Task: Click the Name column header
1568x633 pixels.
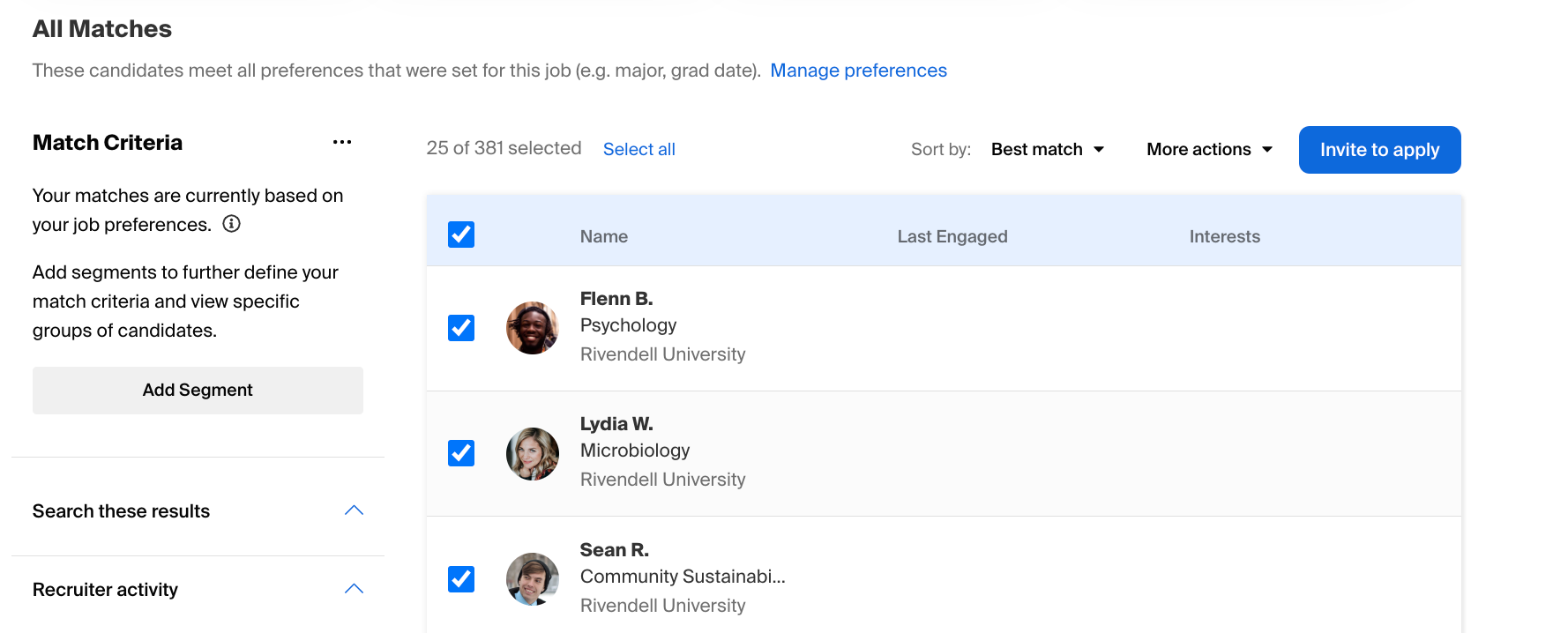Action: click(604, 236)
